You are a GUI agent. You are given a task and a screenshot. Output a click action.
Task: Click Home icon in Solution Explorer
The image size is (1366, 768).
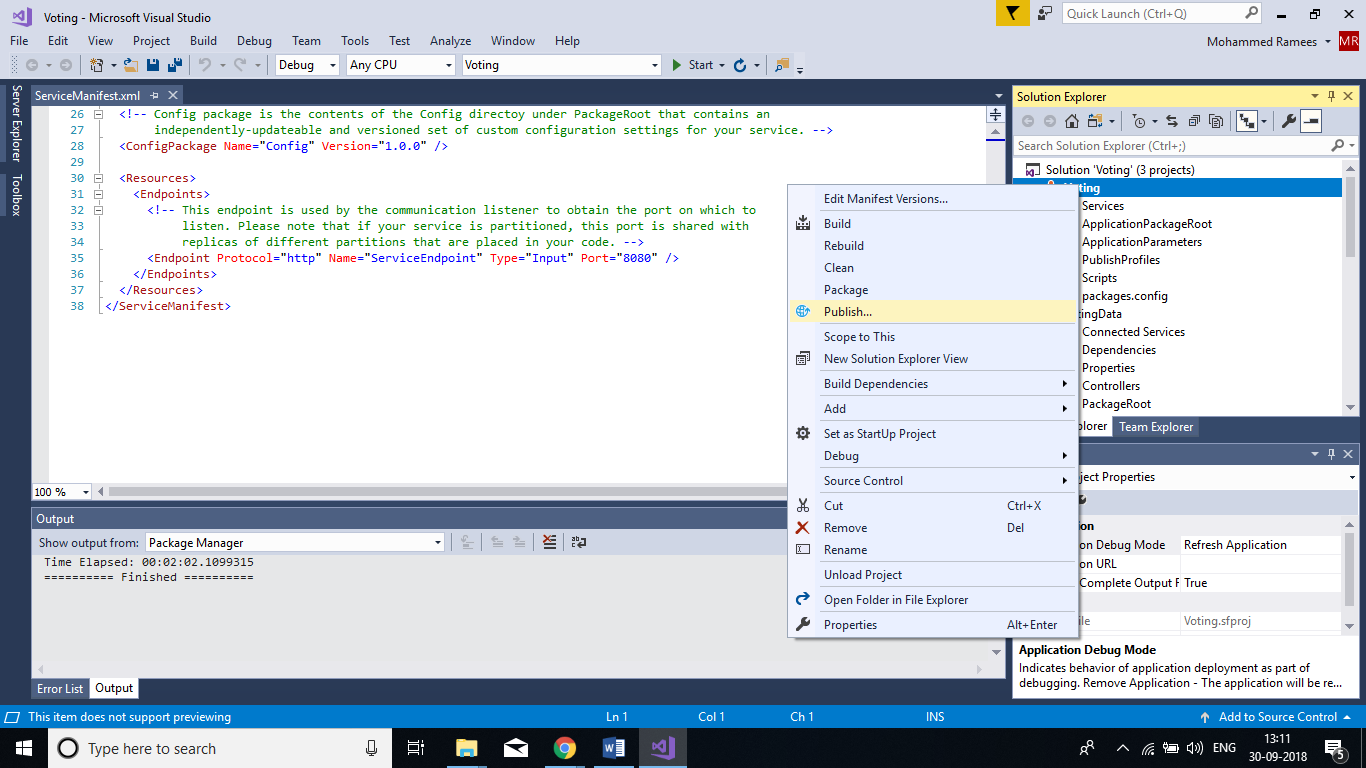(1071, 121)
